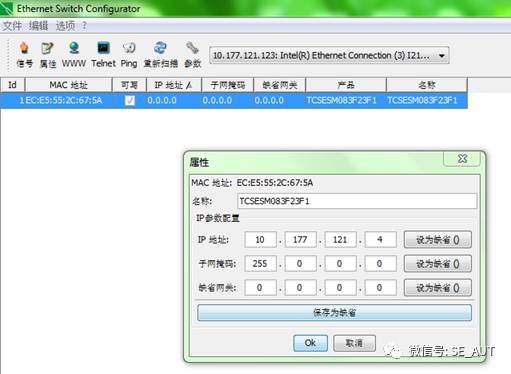Click the IP address third octet field 121
This screenshot has height=374, width=511.
pyautogui.click(x=340, y=240)
